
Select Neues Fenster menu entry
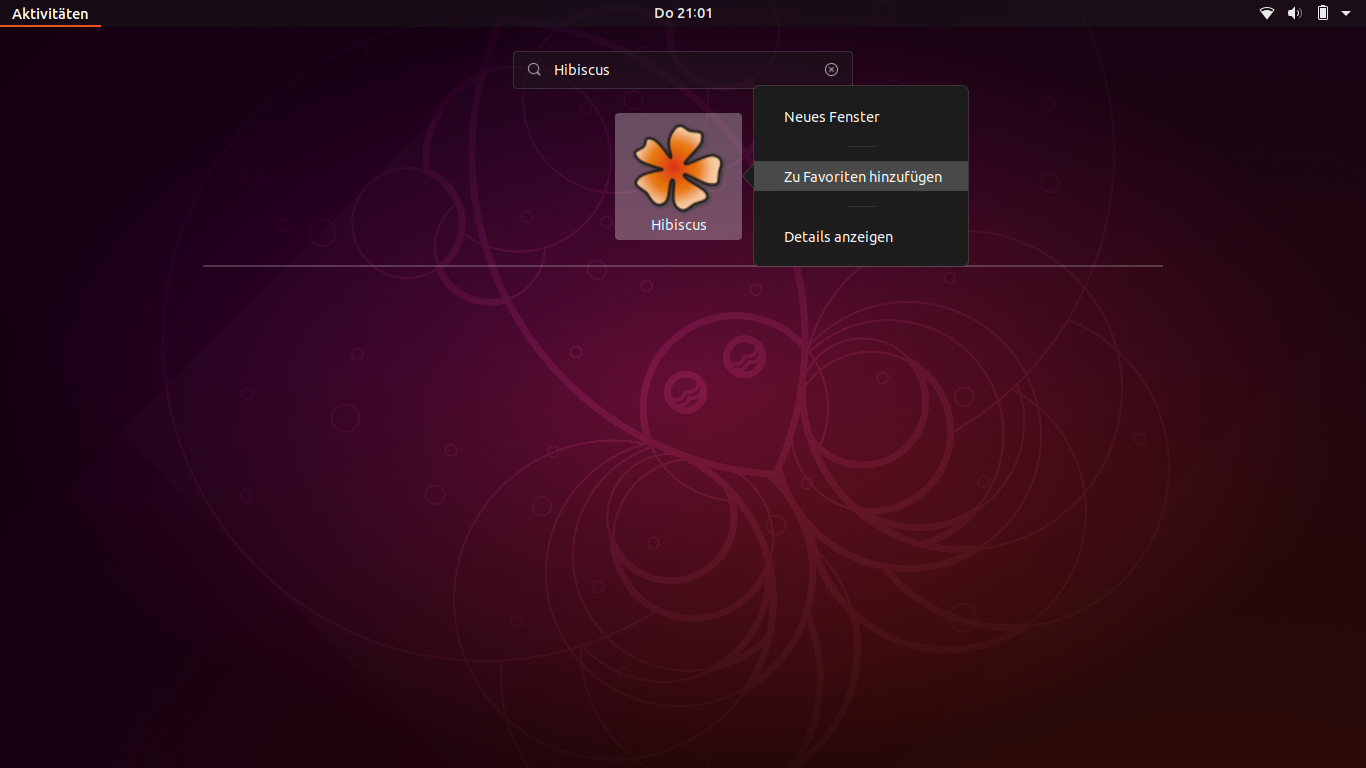click(x=861, y=117)
